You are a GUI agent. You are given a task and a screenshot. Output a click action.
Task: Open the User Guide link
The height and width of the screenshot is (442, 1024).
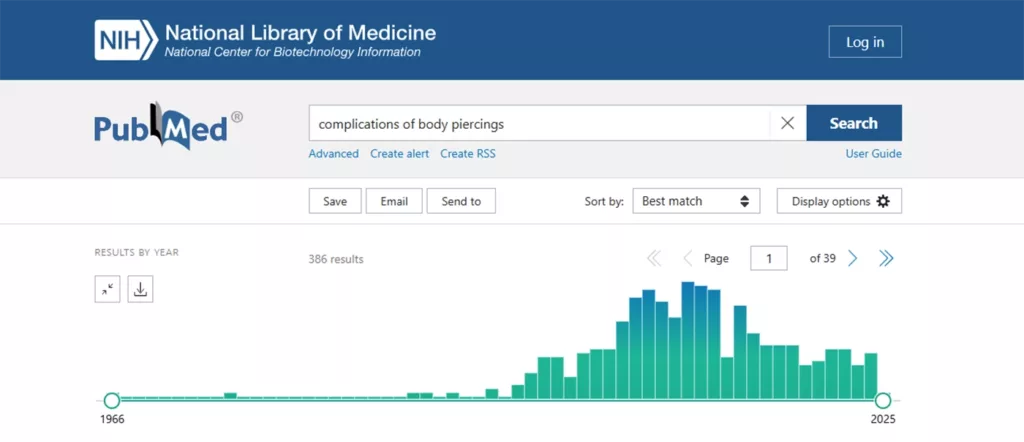point(873,153)
